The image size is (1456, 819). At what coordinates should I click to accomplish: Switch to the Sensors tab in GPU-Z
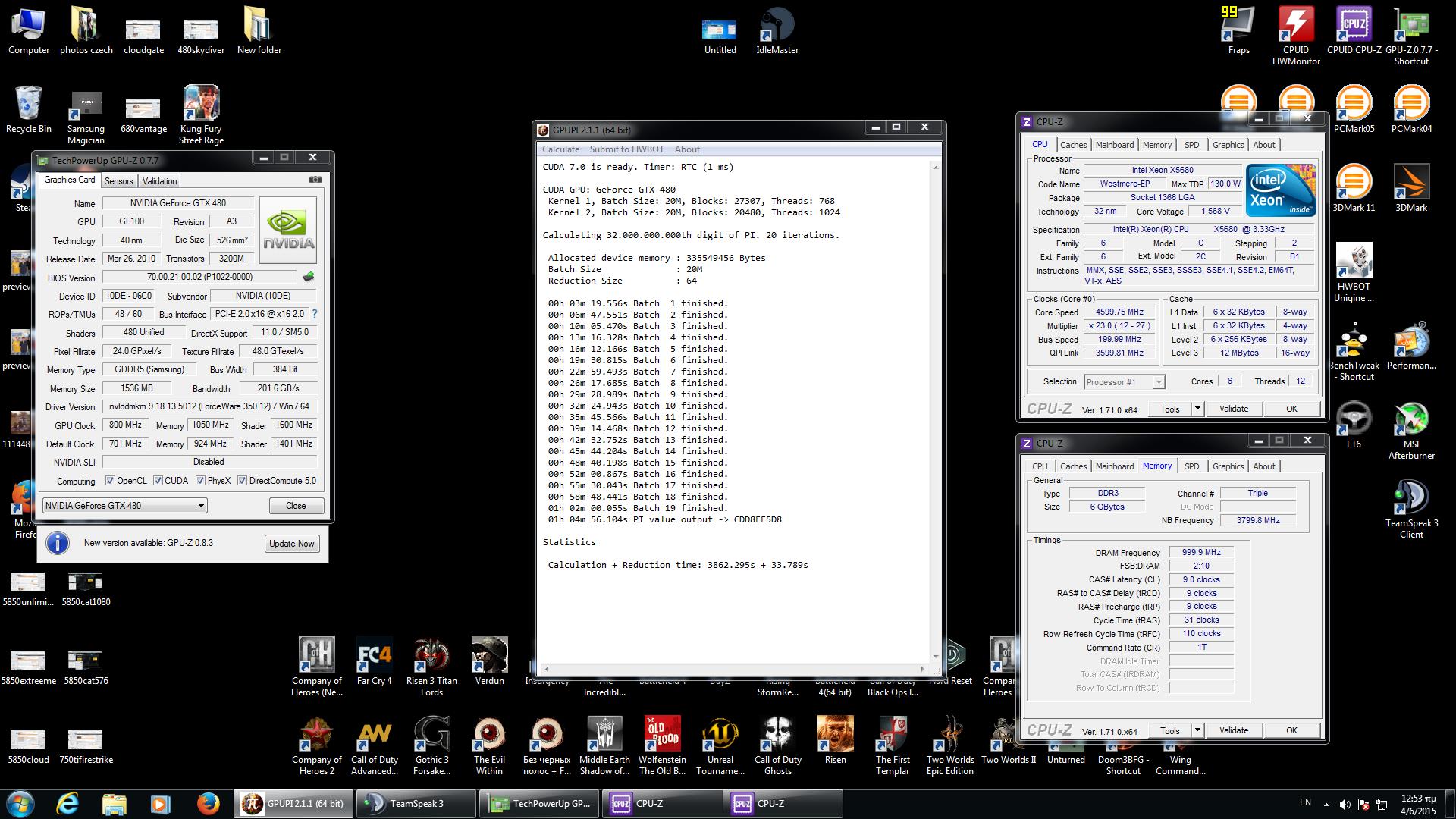click(x=119, y=180)
